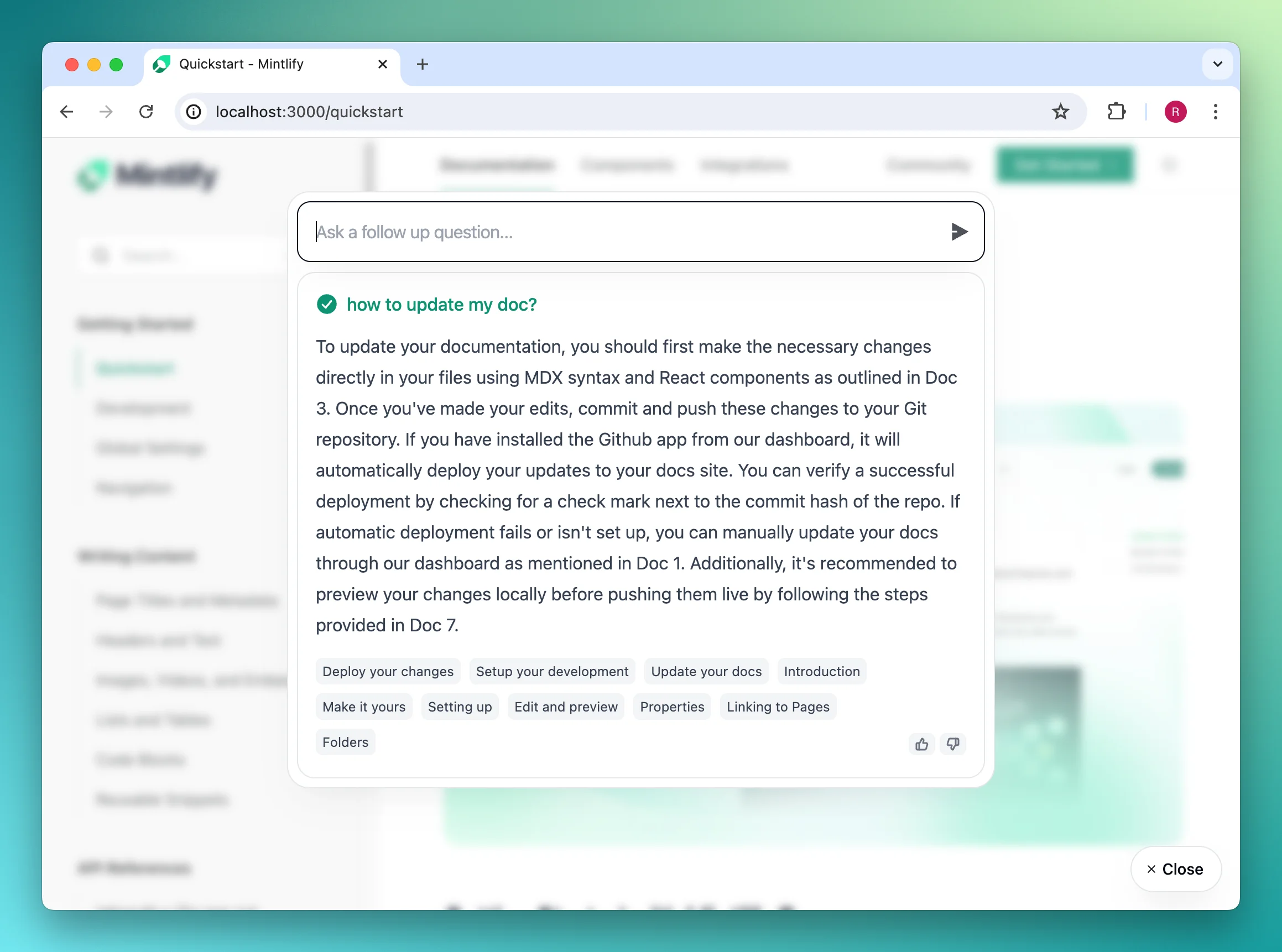Click the thumbs up icon on response
The width and height of the screenshot is (1282, 952).
pos(921,743)
